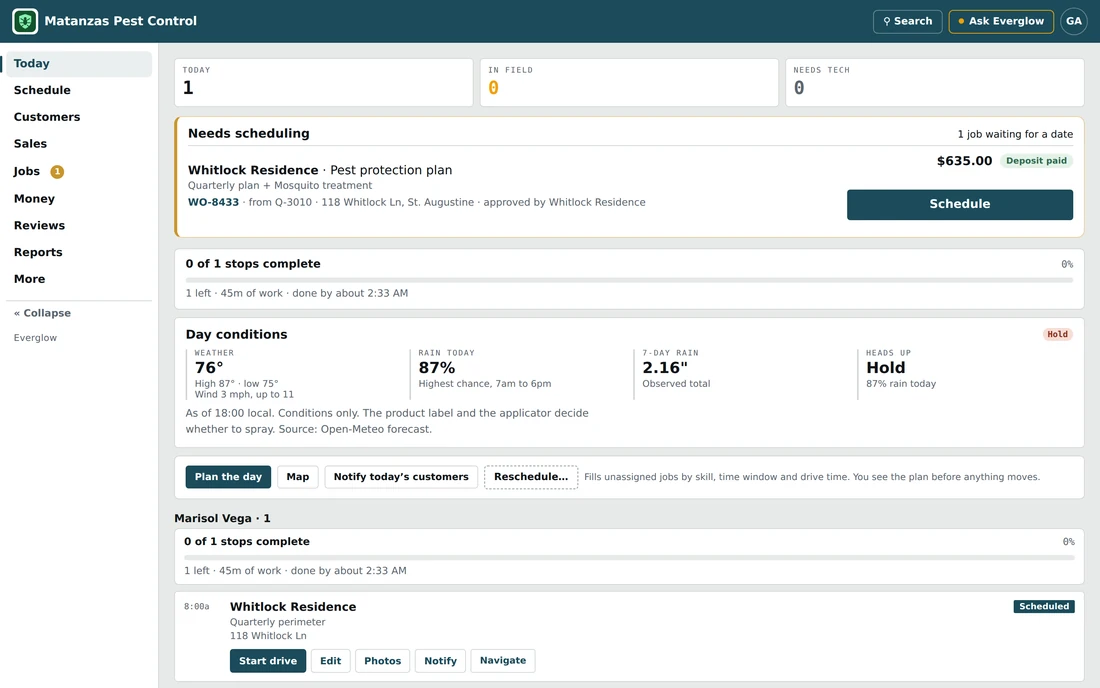Open the Reports section

78,252
